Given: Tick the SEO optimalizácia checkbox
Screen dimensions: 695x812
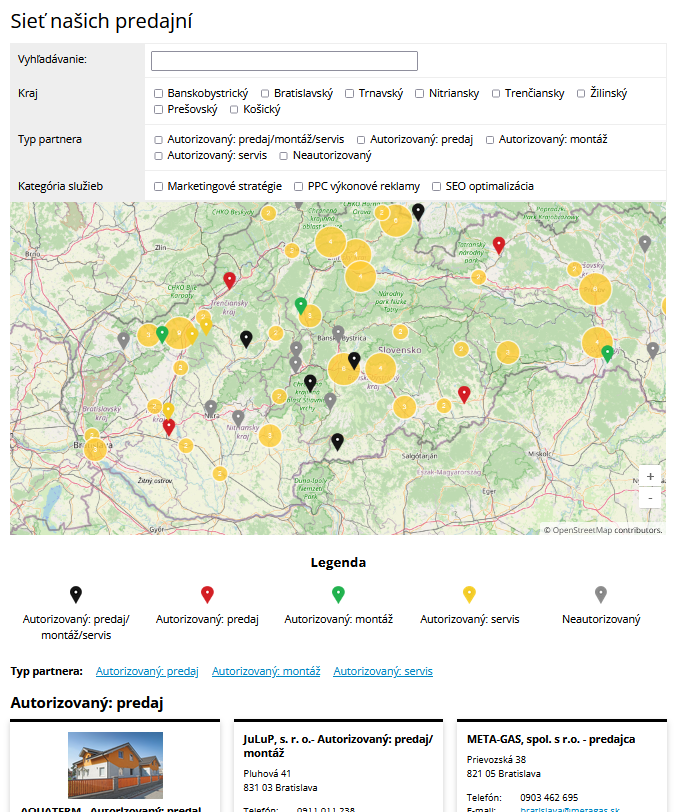Looking at the screenshot, I should click(x=437, y=186).
